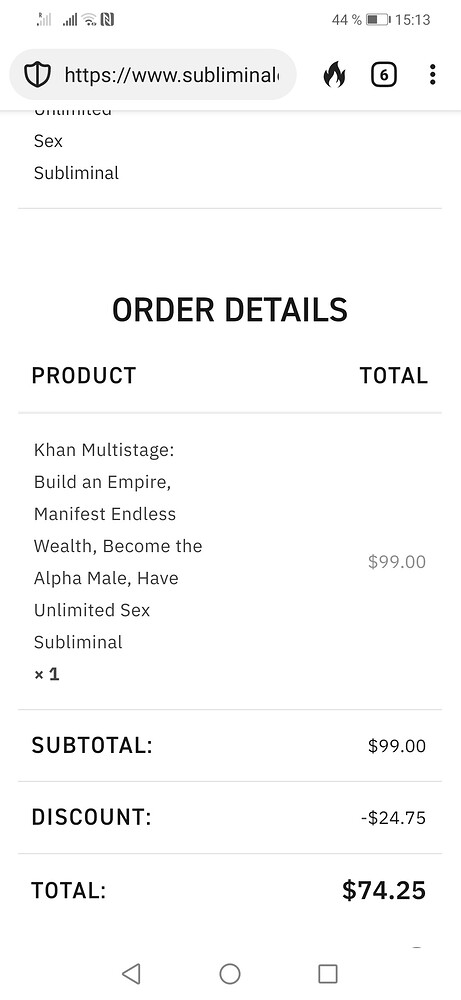
Task: Tap the shield privacy icon in address bar
Action: coord(37,75)
